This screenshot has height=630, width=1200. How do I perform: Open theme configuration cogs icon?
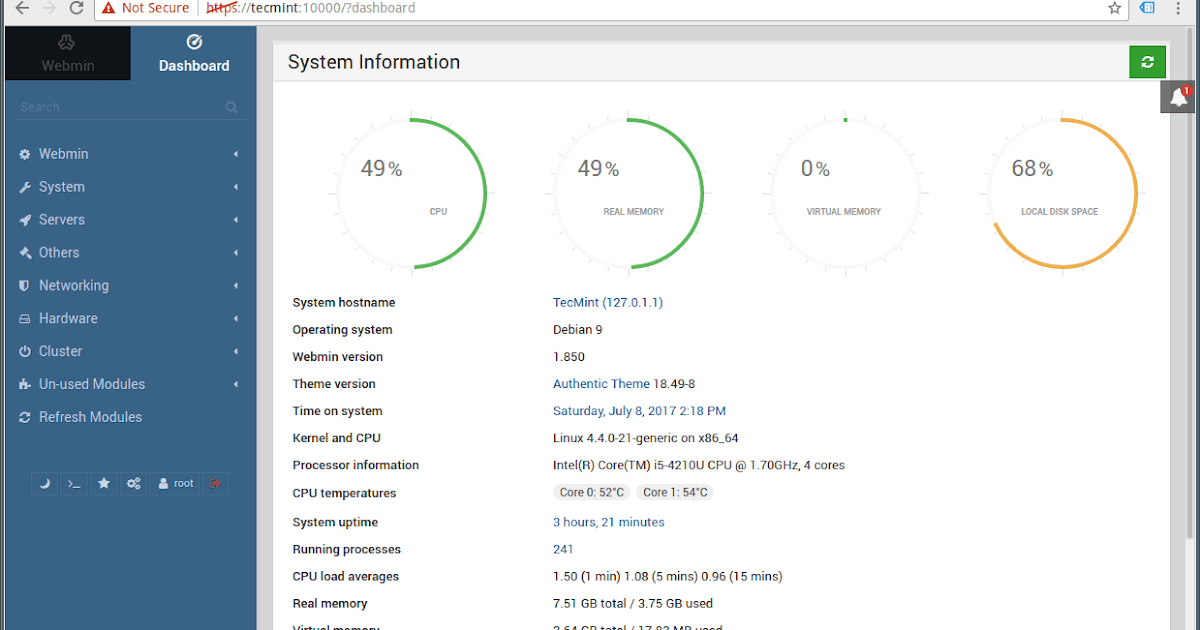click(133, 483)
